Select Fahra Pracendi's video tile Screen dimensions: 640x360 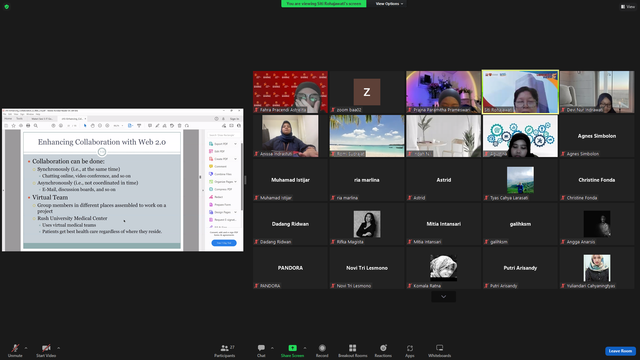(290, 92)
